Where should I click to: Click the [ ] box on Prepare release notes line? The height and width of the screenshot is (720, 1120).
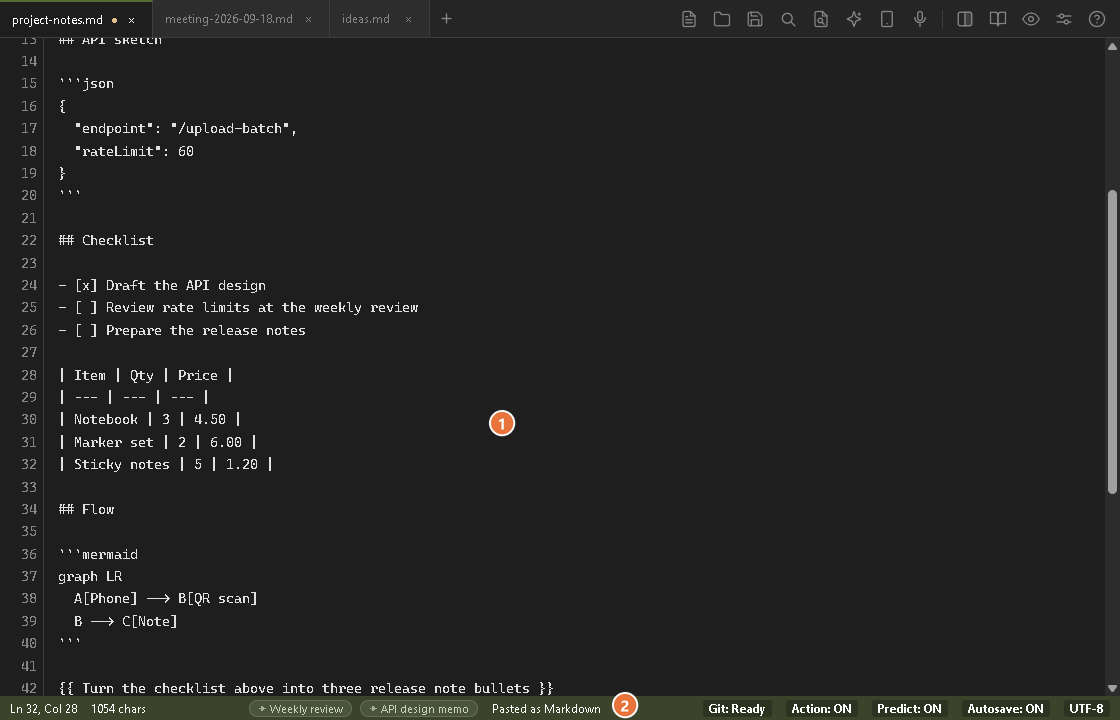(86, 330)
